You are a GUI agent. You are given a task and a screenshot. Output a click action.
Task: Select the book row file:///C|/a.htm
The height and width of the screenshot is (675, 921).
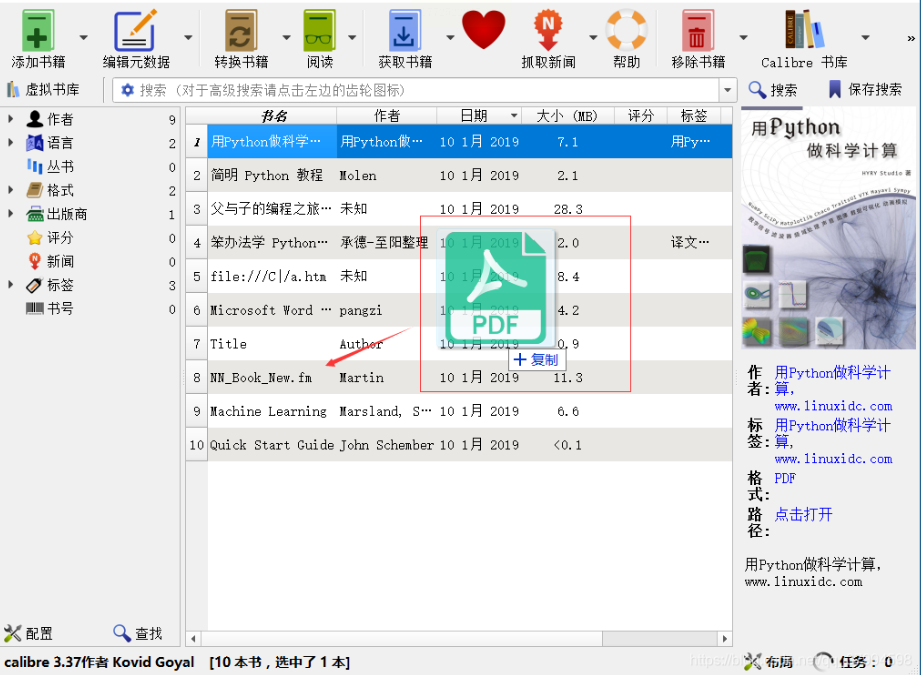[470, 276]
